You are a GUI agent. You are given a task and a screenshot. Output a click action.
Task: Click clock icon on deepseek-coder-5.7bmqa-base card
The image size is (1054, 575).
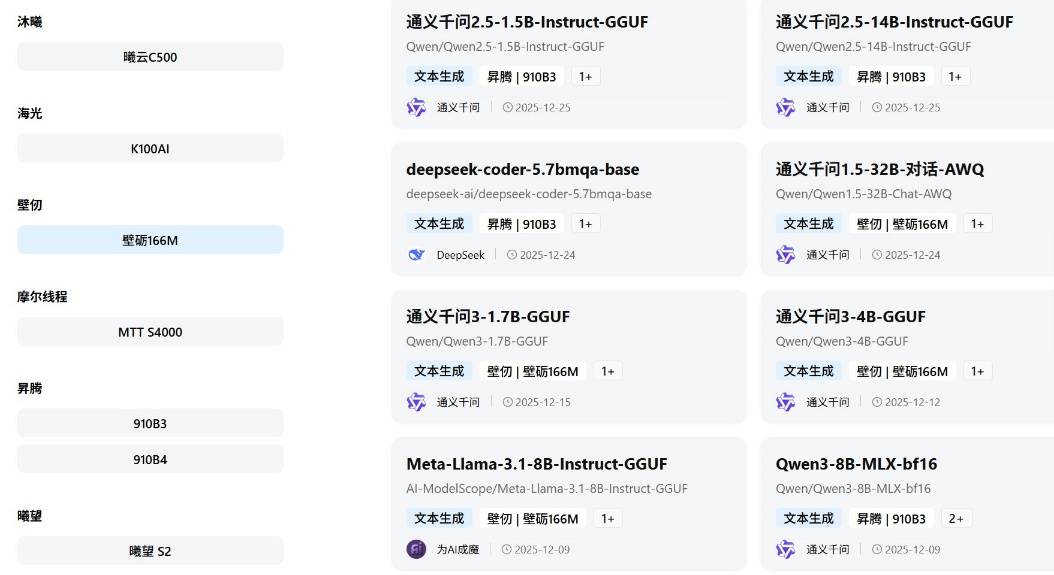512,255
